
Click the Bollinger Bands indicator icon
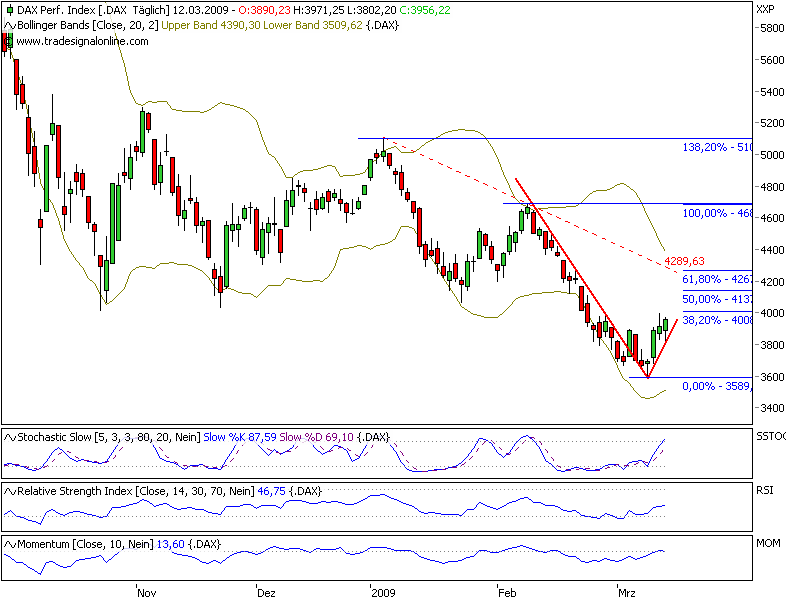[10, 27]
